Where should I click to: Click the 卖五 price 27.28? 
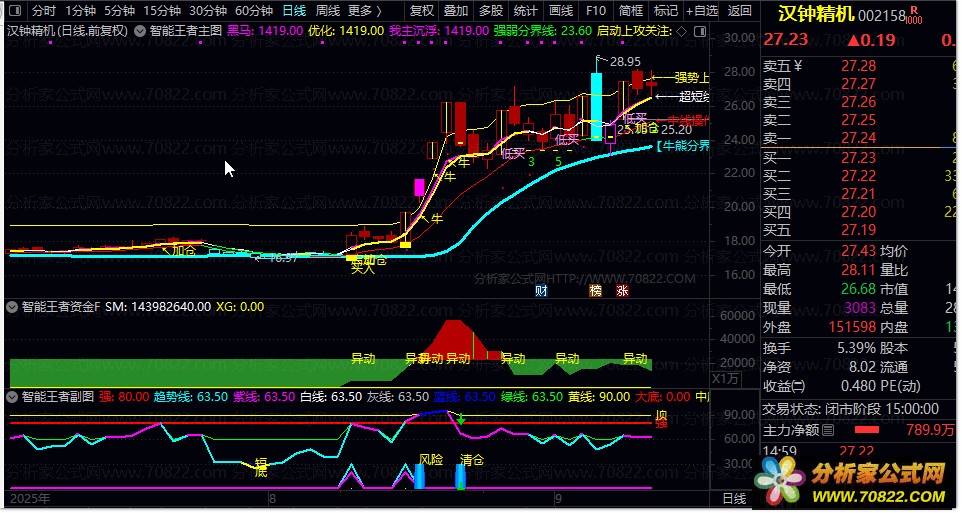[858, 66]
